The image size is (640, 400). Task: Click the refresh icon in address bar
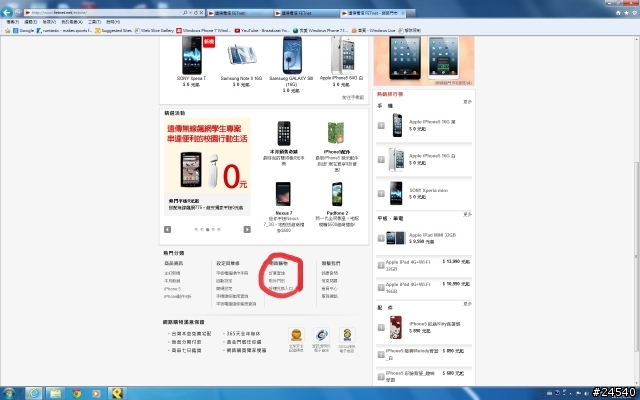pos(196,13)
